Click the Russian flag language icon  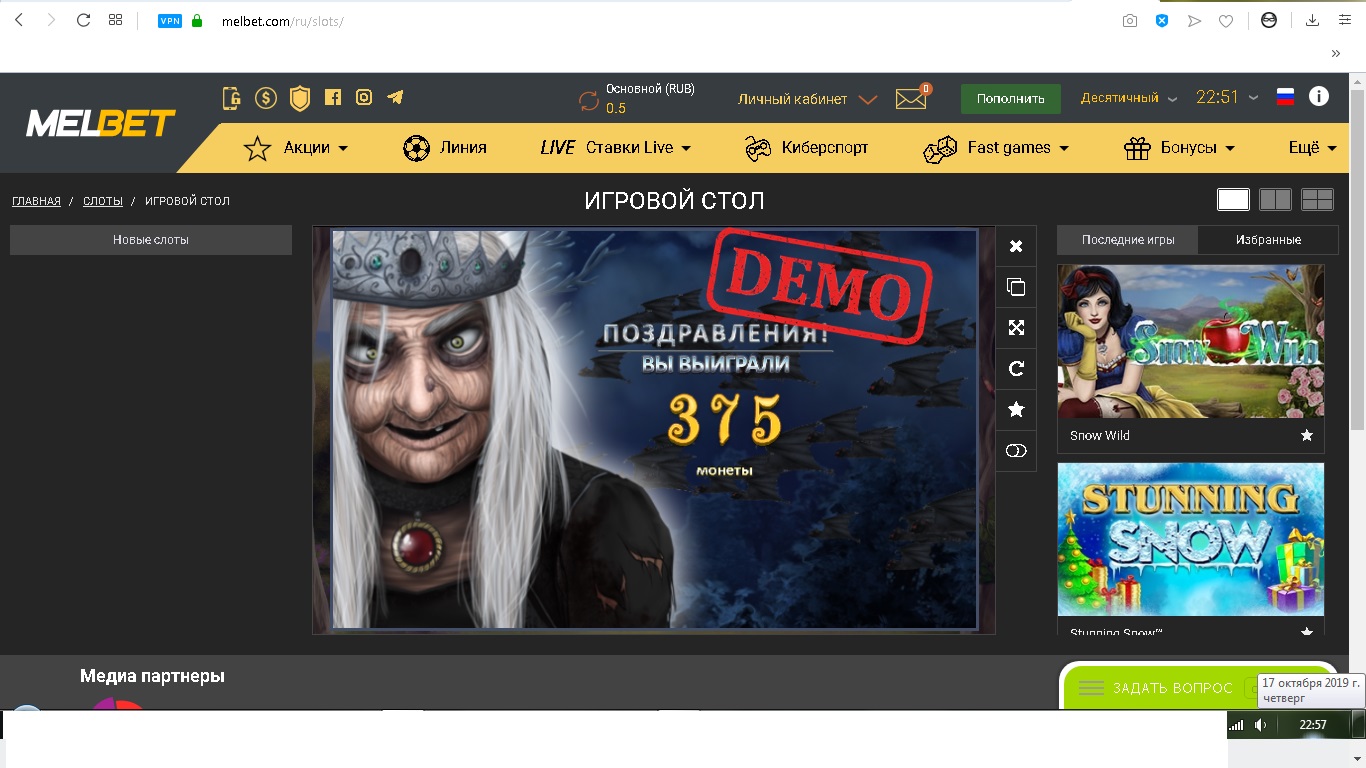click(1286, 97)
